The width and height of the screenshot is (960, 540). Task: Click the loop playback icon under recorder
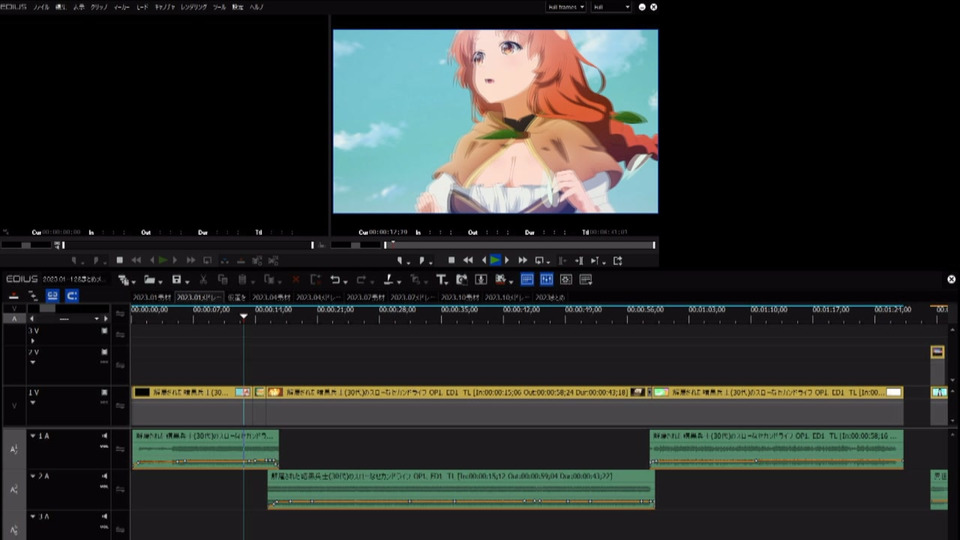tap(539, 261)
